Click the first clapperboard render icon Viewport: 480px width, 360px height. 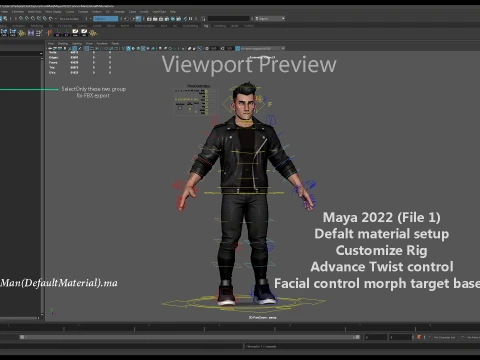(149, 19)
